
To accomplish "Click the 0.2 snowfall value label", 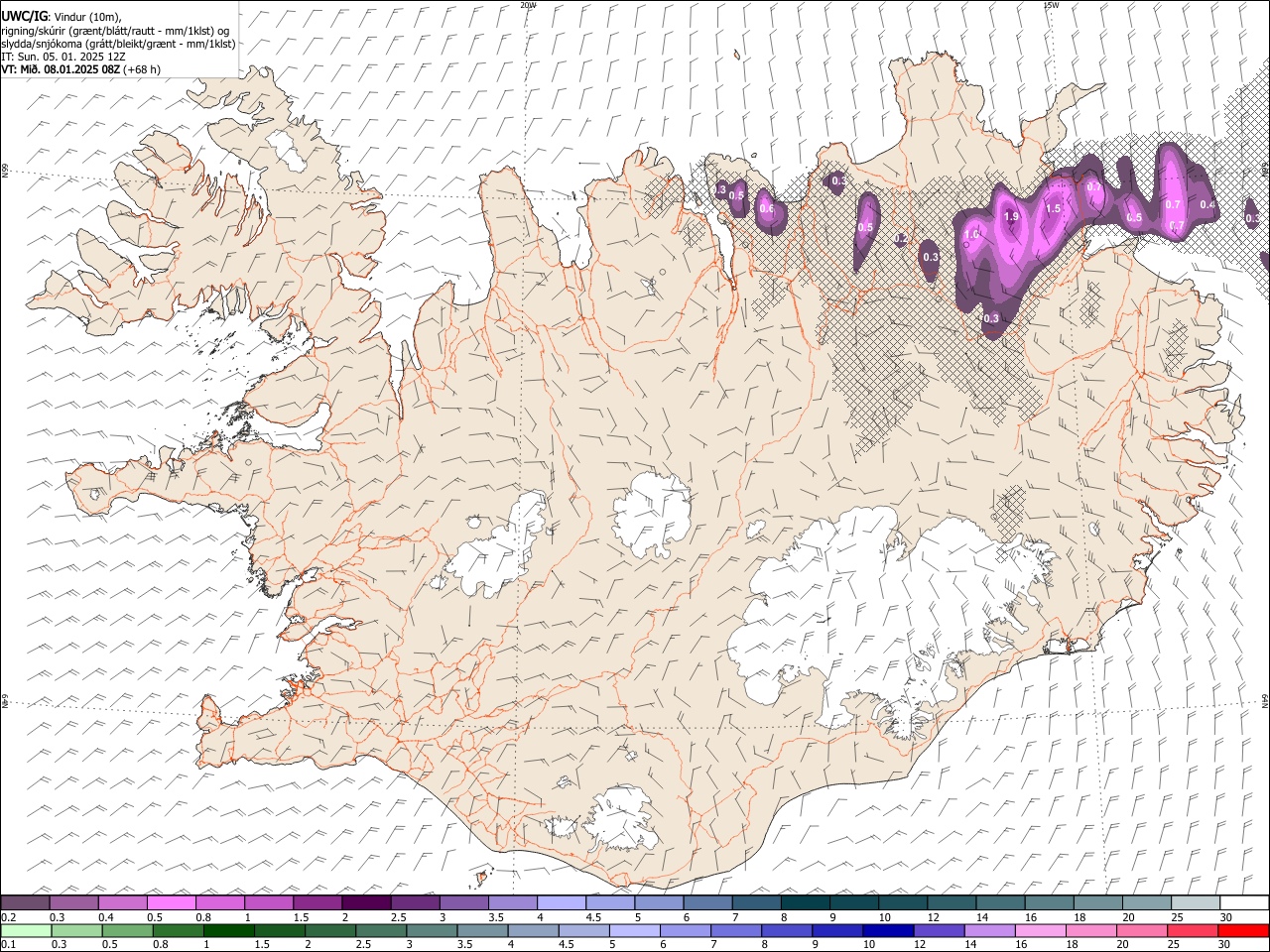I will (x=900, y=239).
